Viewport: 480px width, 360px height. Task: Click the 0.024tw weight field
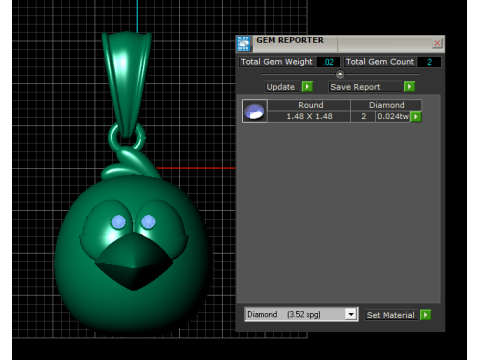pyautogui.click(x=393, y=116)
